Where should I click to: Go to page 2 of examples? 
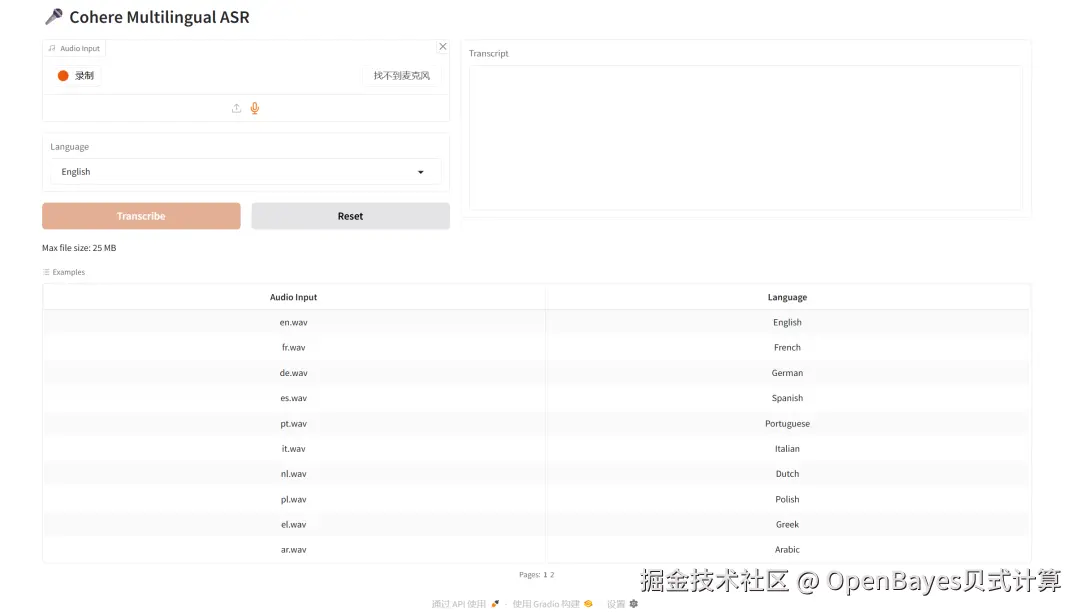552,574
